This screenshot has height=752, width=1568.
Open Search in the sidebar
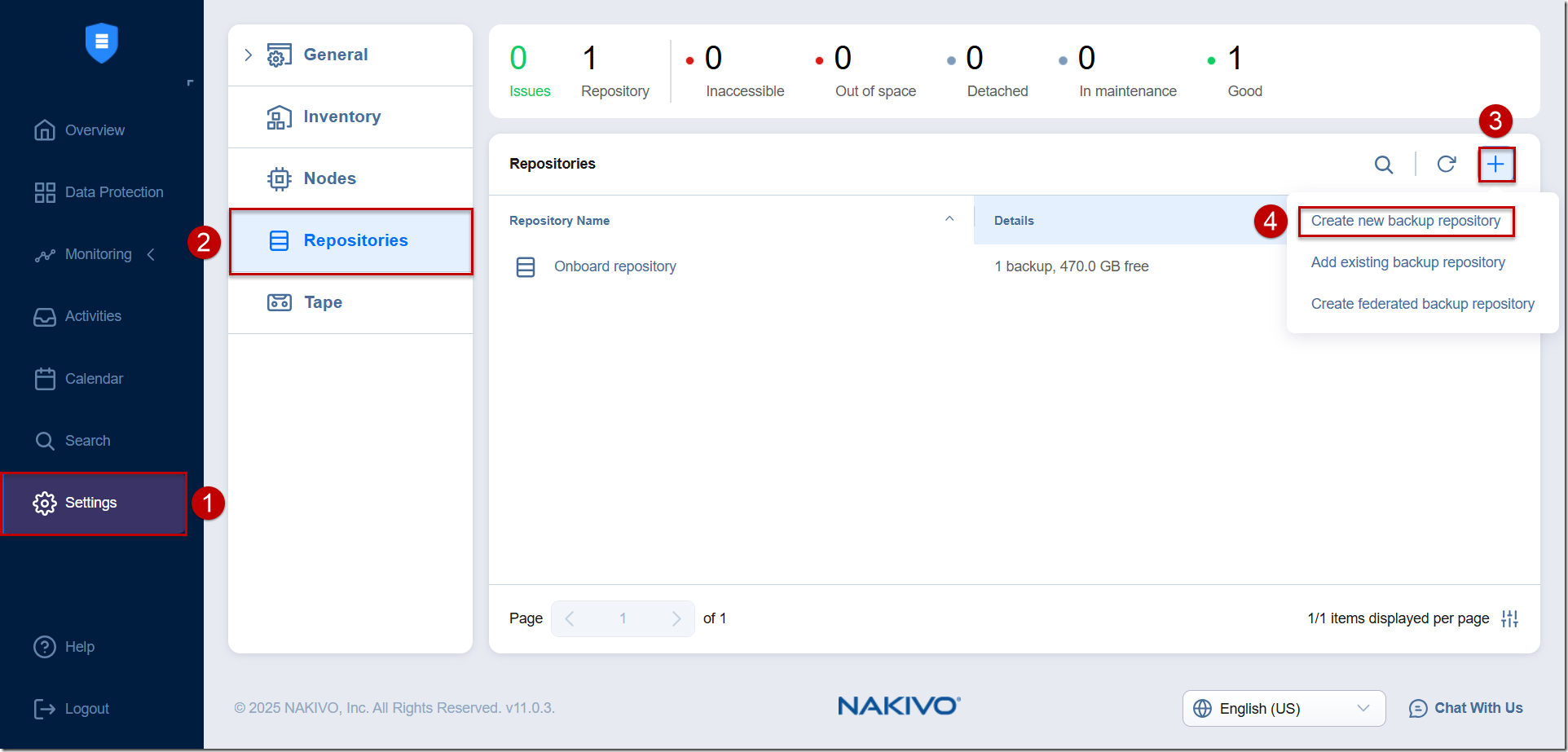[87, 441]
